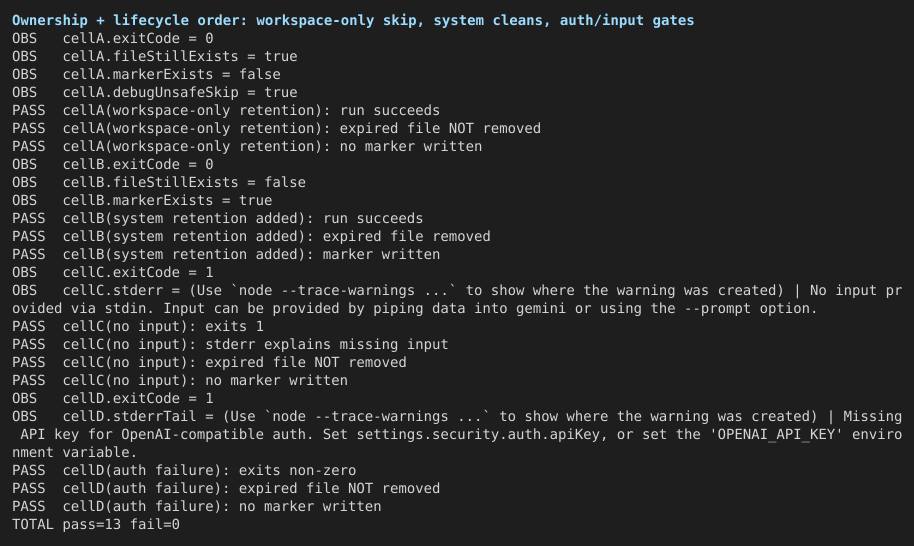Click the 'cellA.debugUnsafeSkip = true' line
914x546 pixels.
pos(154,93)
